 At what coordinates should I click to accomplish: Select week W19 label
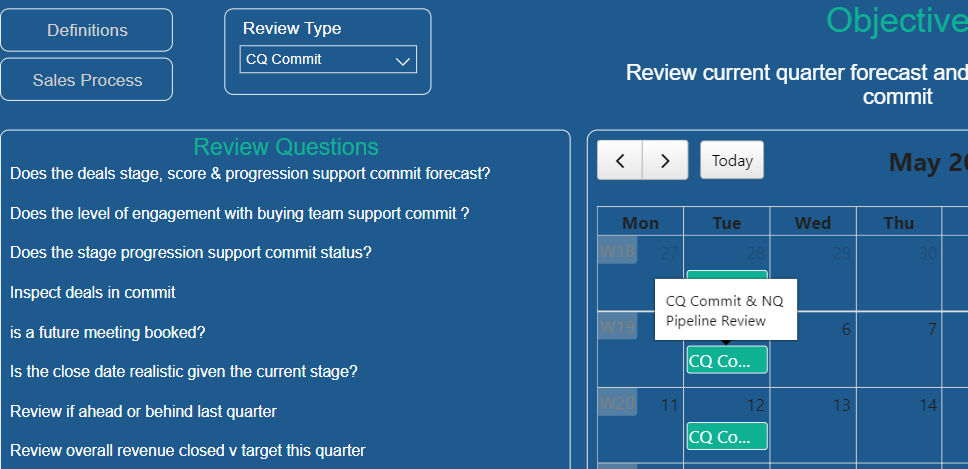coord(617,327)
